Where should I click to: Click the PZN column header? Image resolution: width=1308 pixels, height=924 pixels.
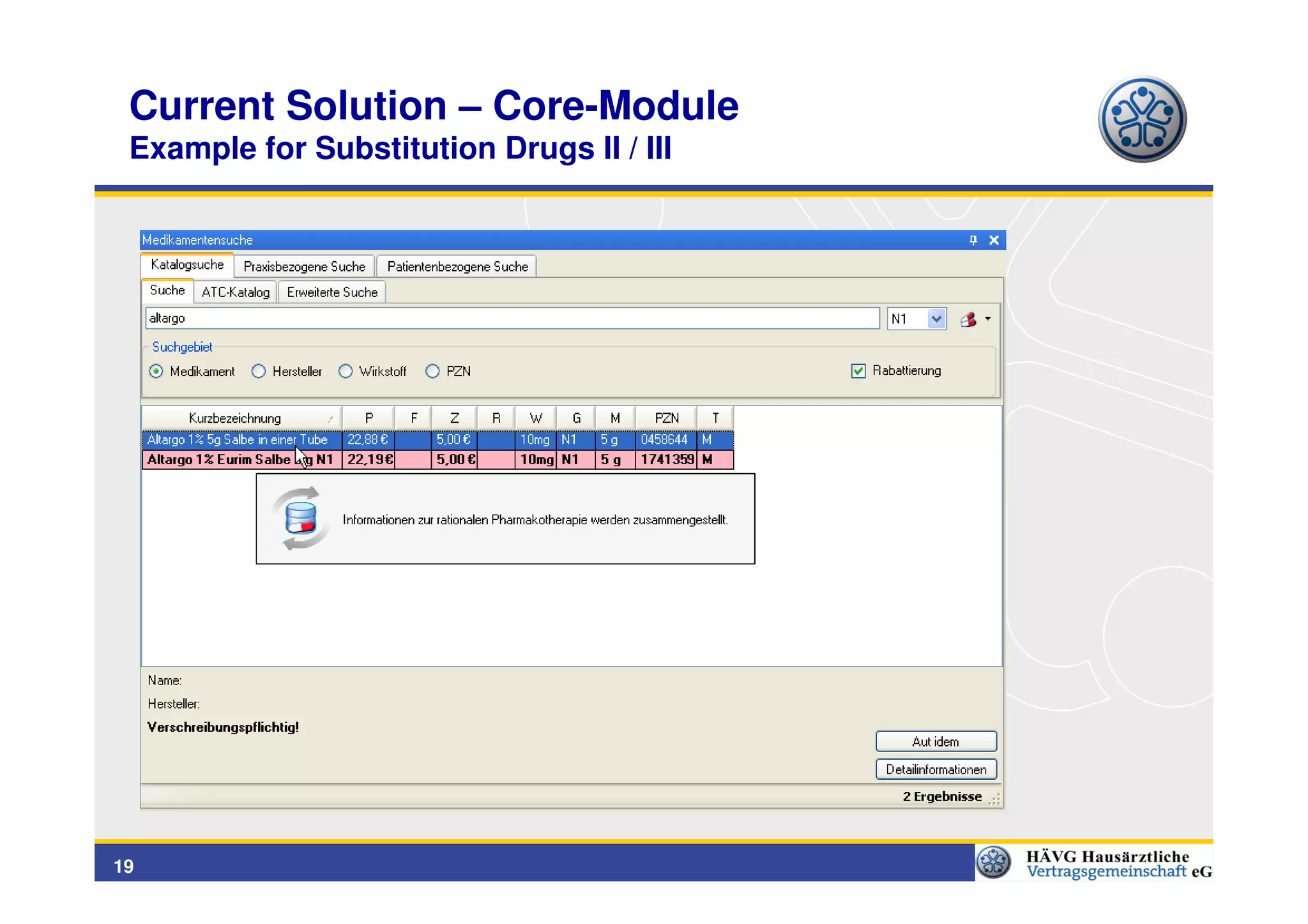pyautogui.click(x=667, y=418)
